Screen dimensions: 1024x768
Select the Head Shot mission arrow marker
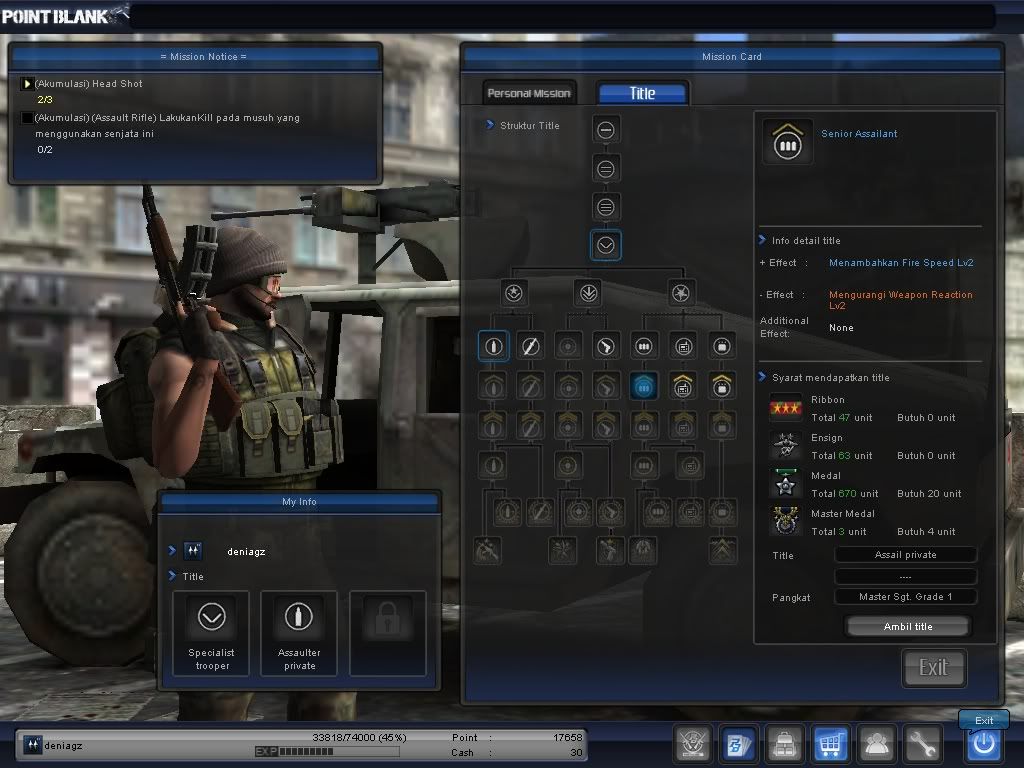27,84
